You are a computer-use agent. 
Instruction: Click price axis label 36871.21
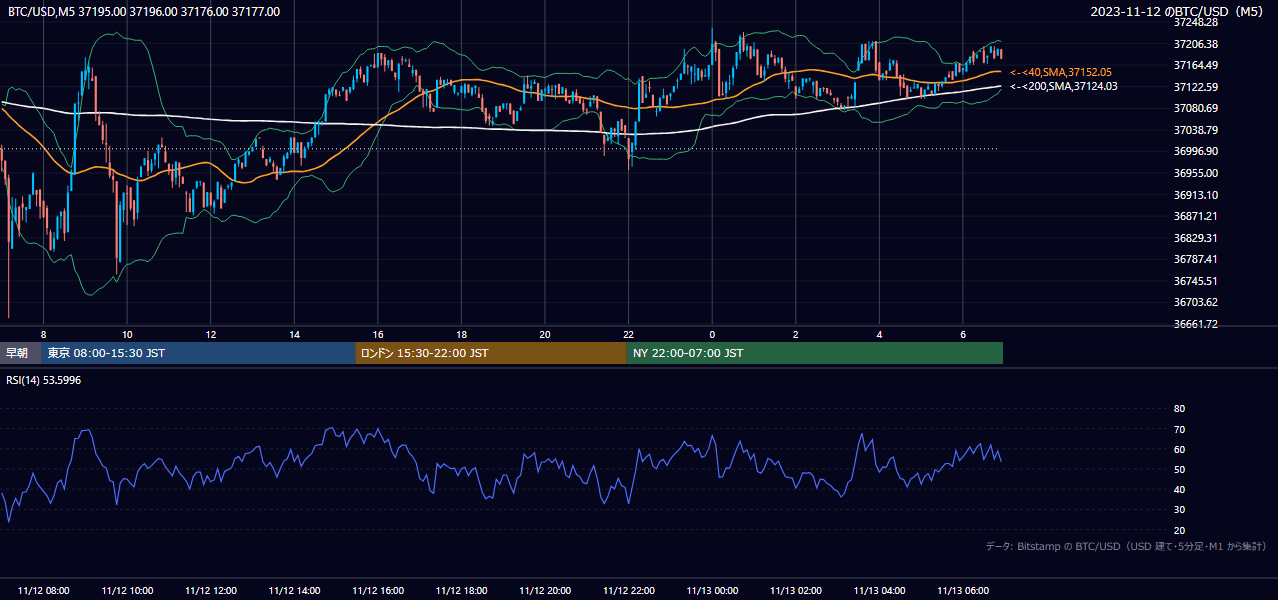click(1195, 216)
